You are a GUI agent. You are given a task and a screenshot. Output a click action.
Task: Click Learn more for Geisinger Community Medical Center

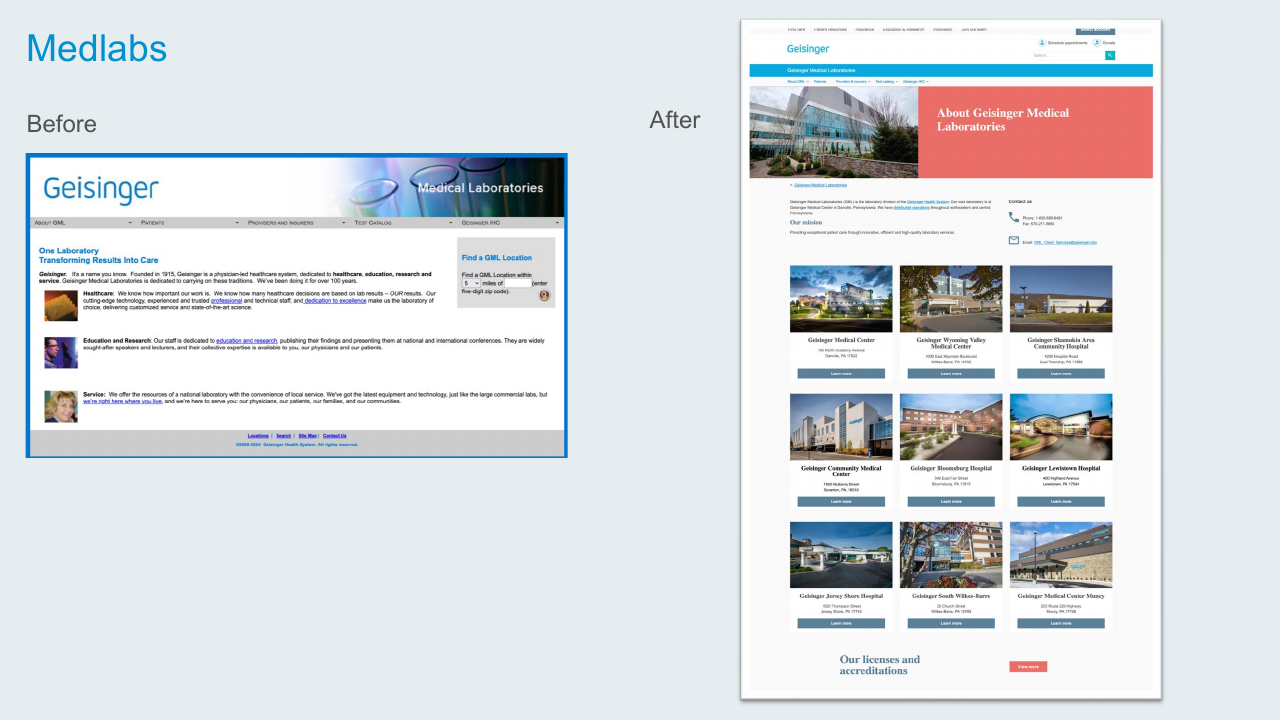click(x=841, y=501)
